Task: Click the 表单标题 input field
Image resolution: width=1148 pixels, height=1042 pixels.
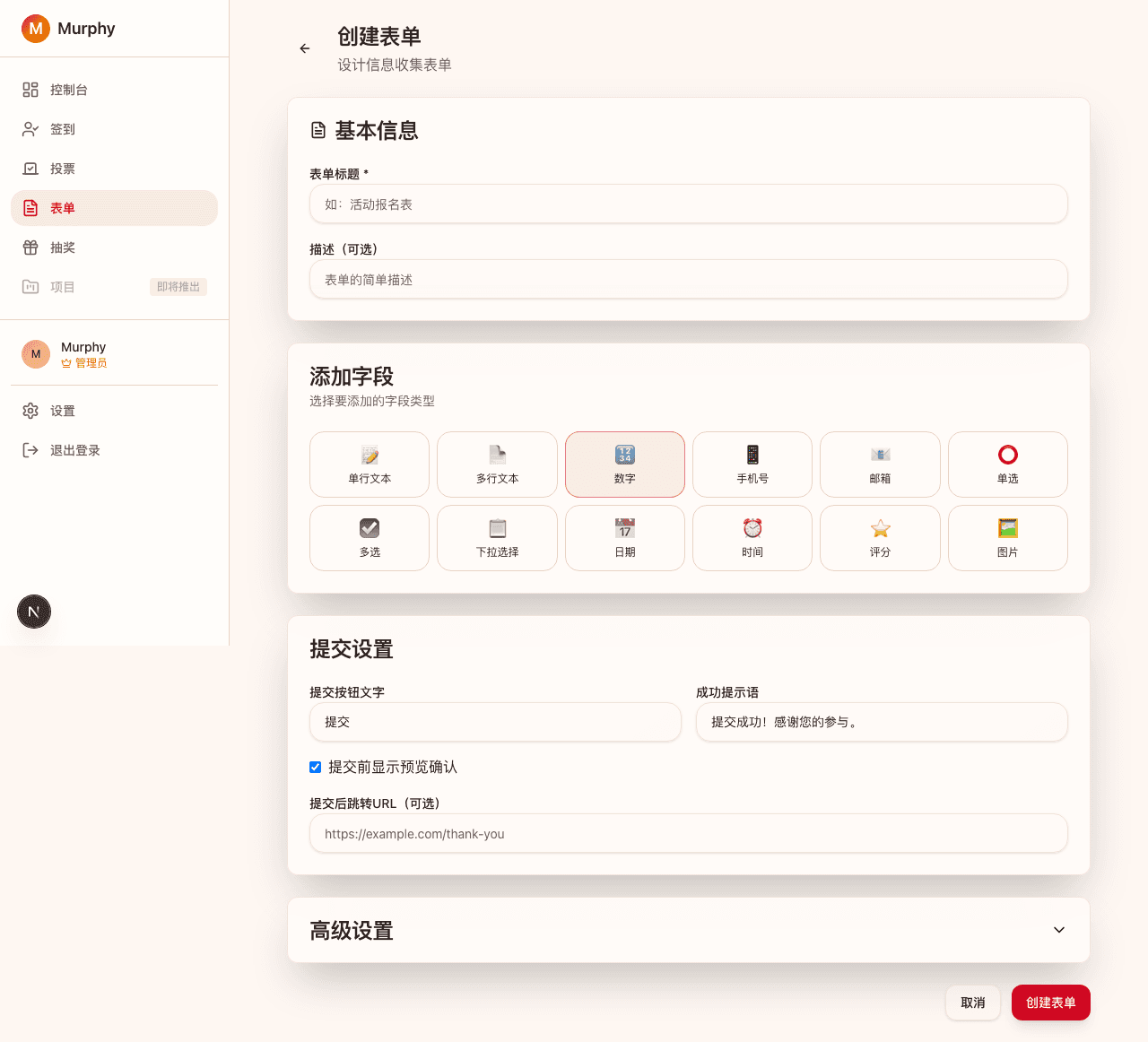Action: click(x=688, y=204)
